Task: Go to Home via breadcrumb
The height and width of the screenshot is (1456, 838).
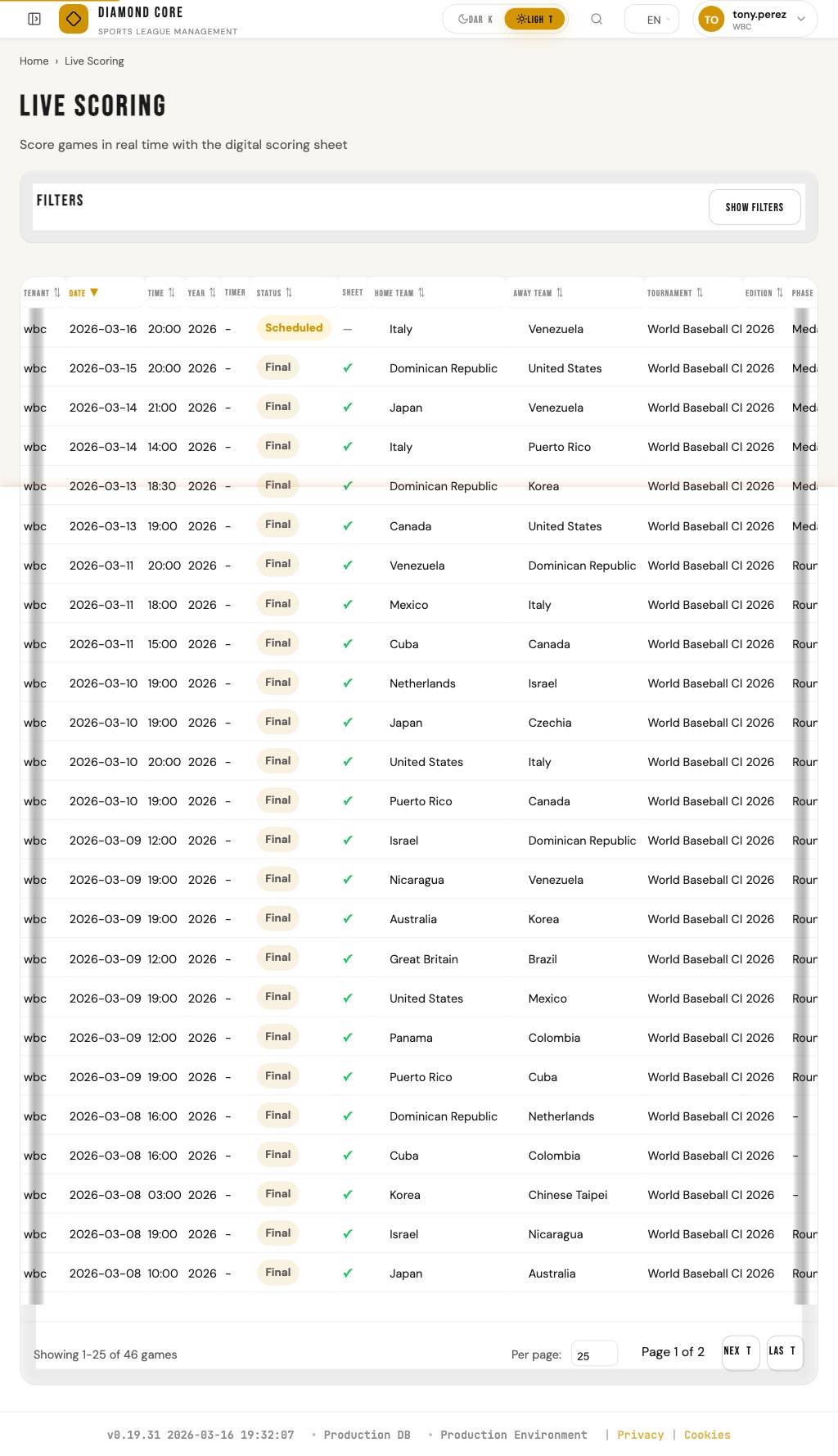Action: 34,61
